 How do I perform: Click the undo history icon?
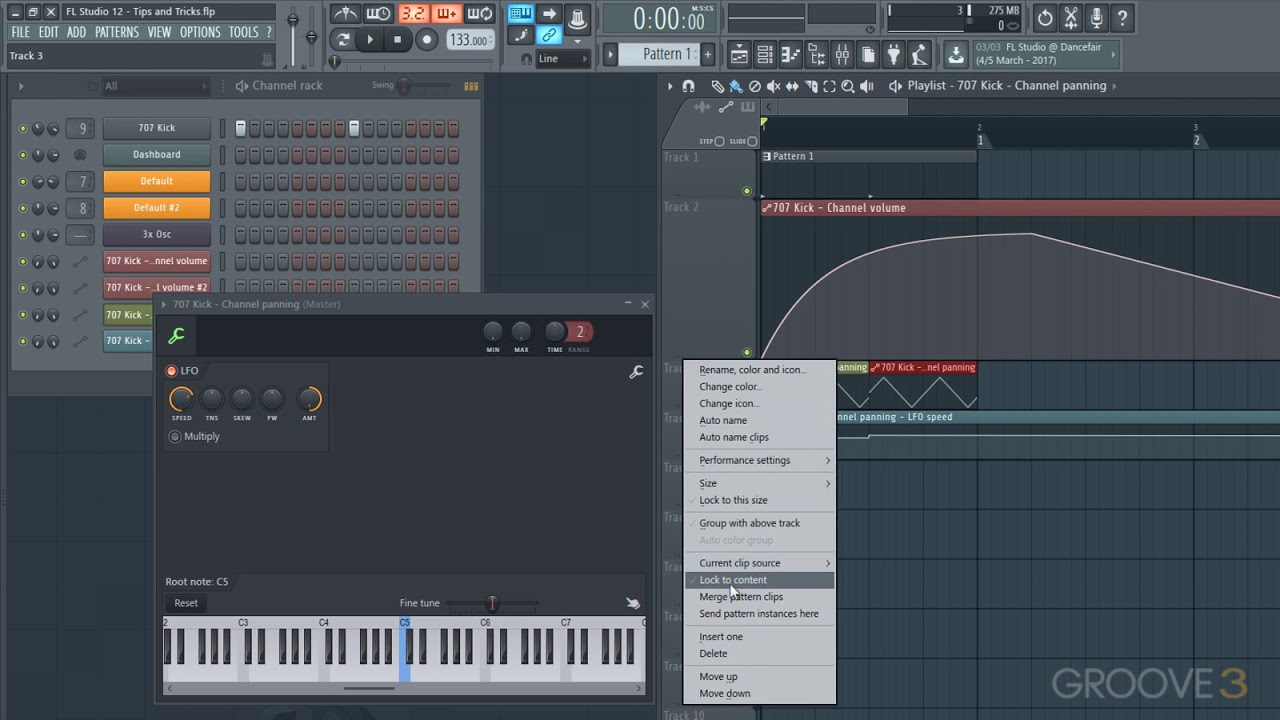[1045, 17]
